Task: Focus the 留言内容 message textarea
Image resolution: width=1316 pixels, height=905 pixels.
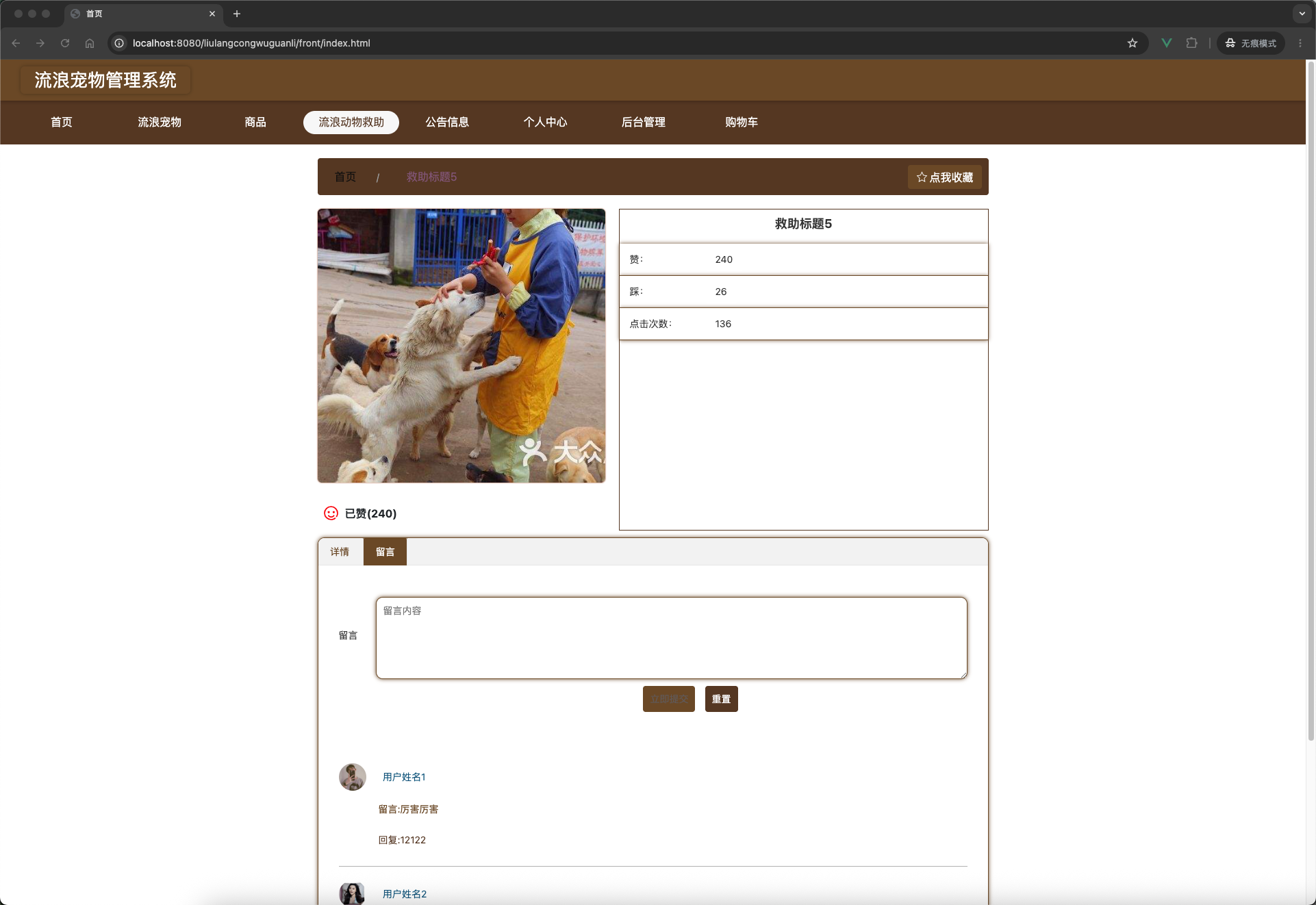Action: (671, 638)
